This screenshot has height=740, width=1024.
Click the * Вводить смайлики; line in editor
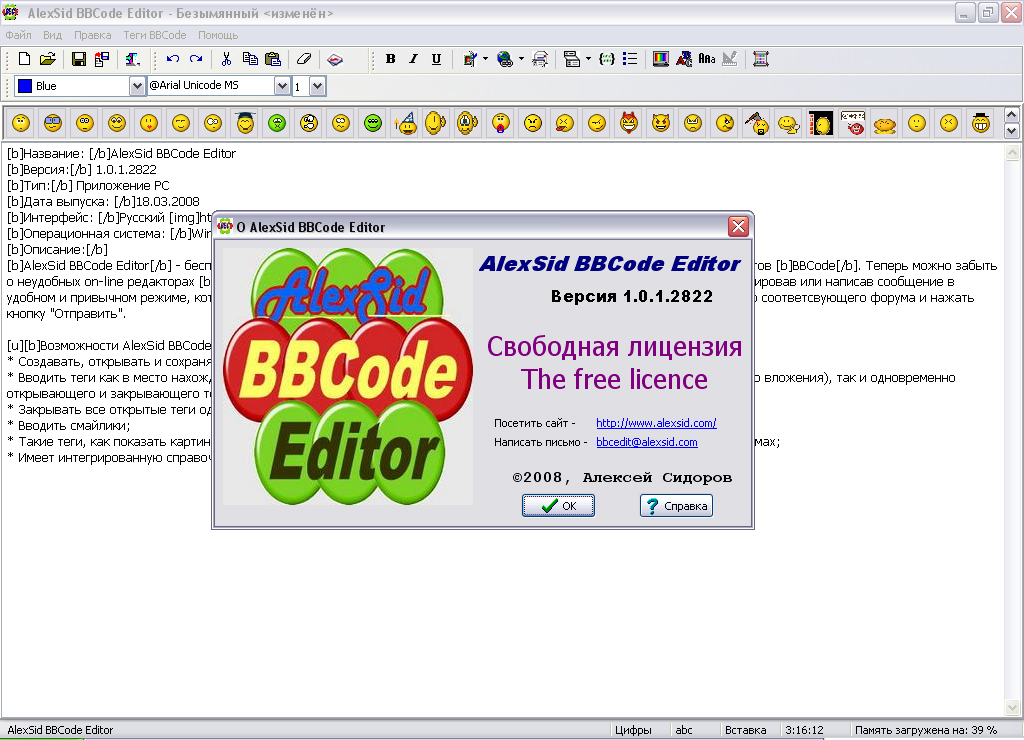[x=69, y=426]
